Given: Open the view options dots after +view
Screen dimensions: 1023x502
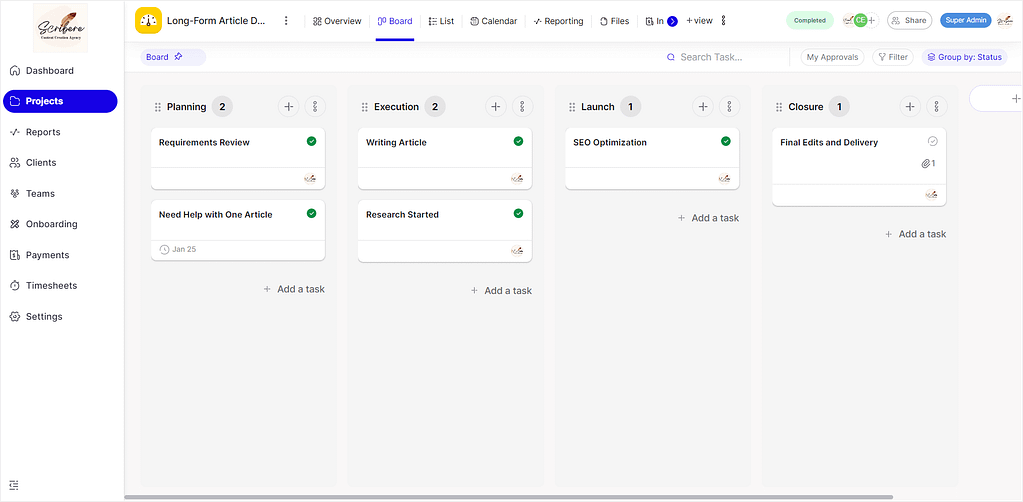Looking at the screenshot, I should [x=723, y=21].
